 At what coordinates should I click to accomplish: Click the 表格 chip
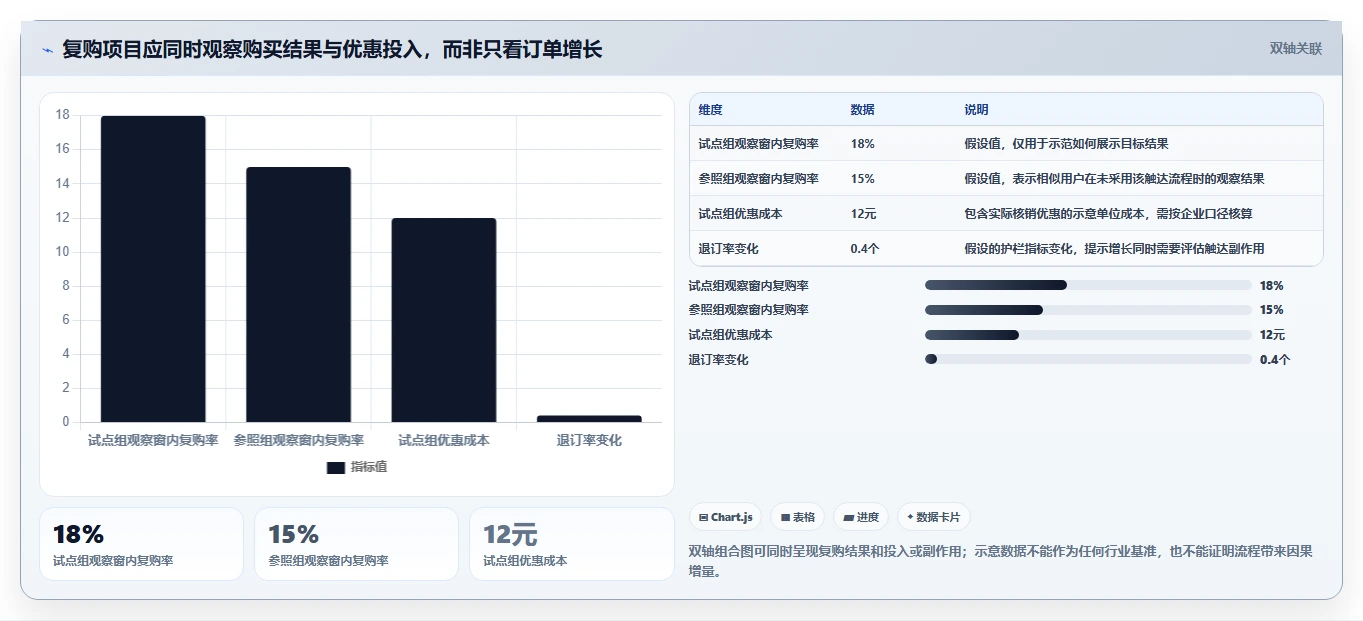coord(797,517)
